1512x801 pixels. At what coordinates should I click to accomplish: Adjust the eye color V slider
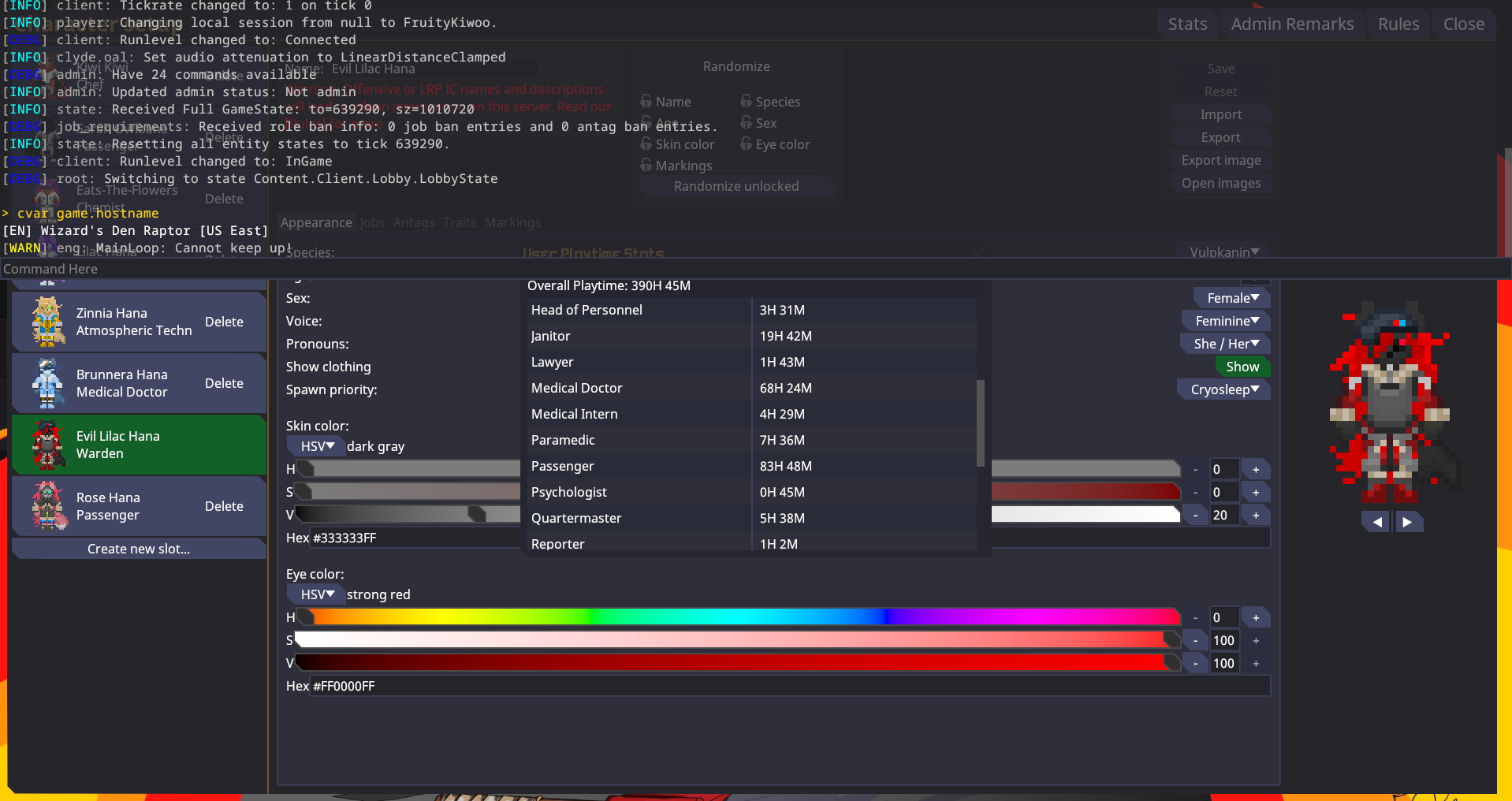pos(739,663)
